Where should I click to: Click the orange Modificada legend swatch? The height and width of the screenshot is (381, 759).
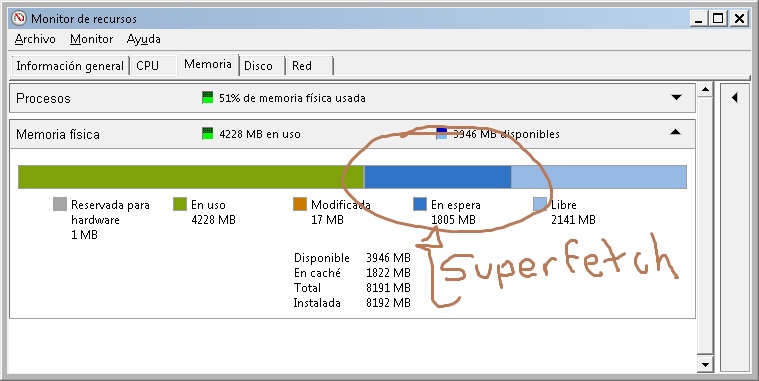point(300,204)
